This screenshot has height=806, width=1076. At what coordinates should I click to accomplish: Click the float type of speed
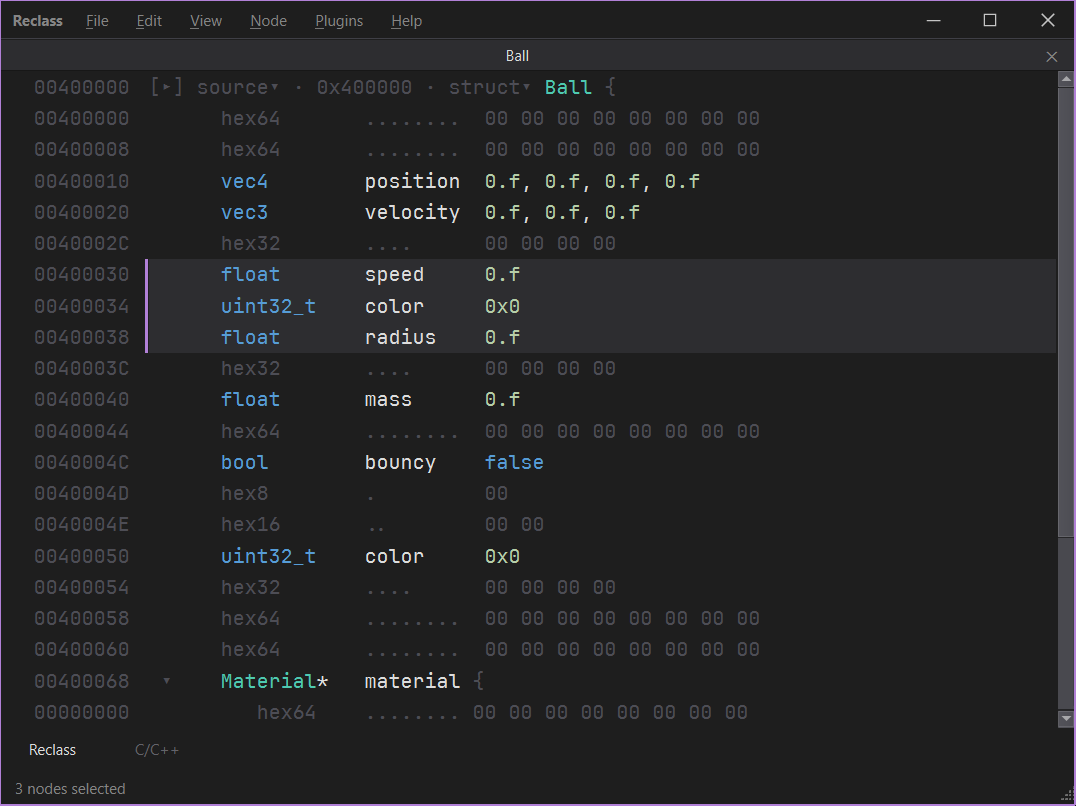pos(250,274)
